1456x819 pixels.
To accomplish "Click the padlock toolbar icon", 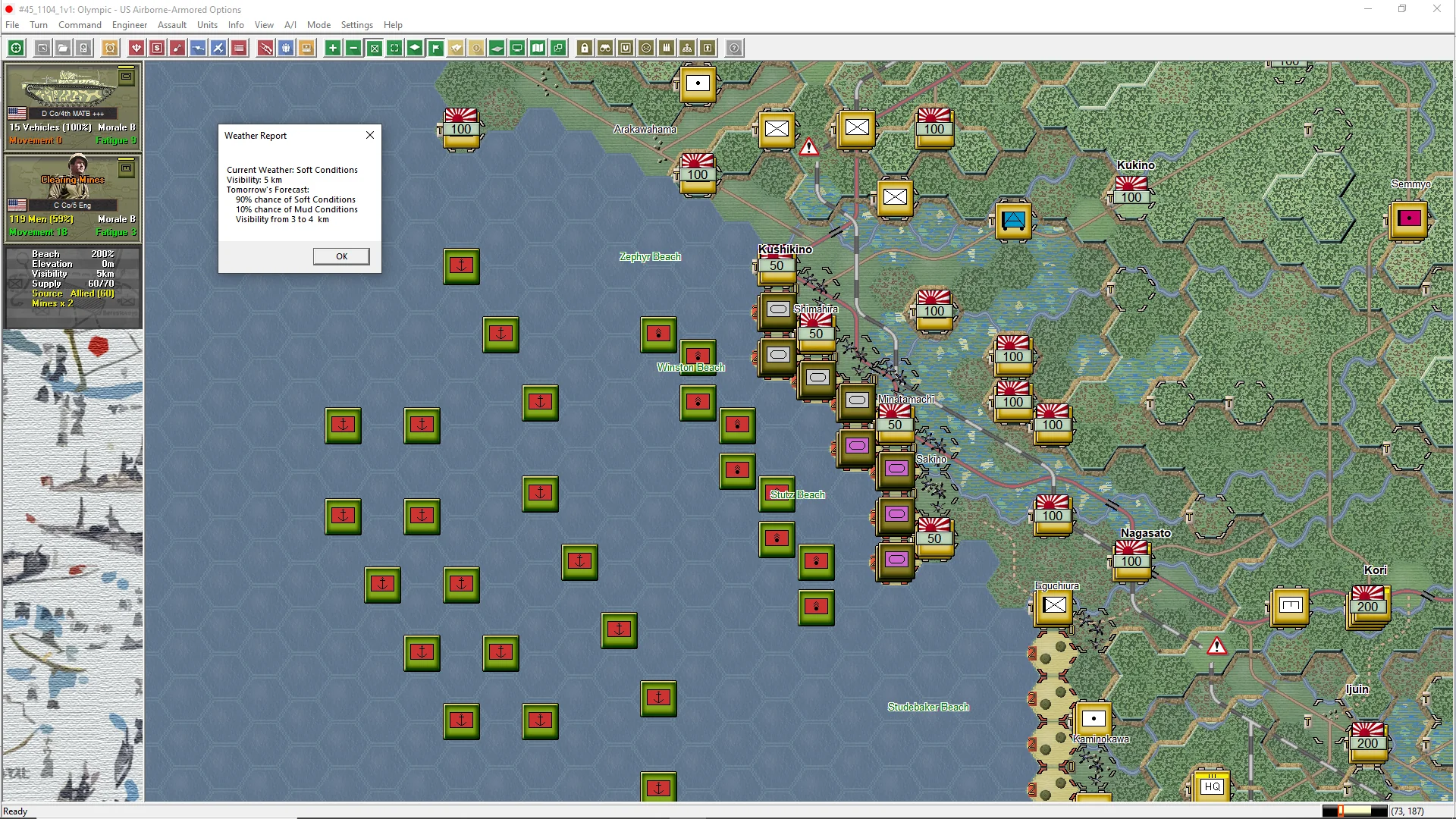I will [585, 49].
